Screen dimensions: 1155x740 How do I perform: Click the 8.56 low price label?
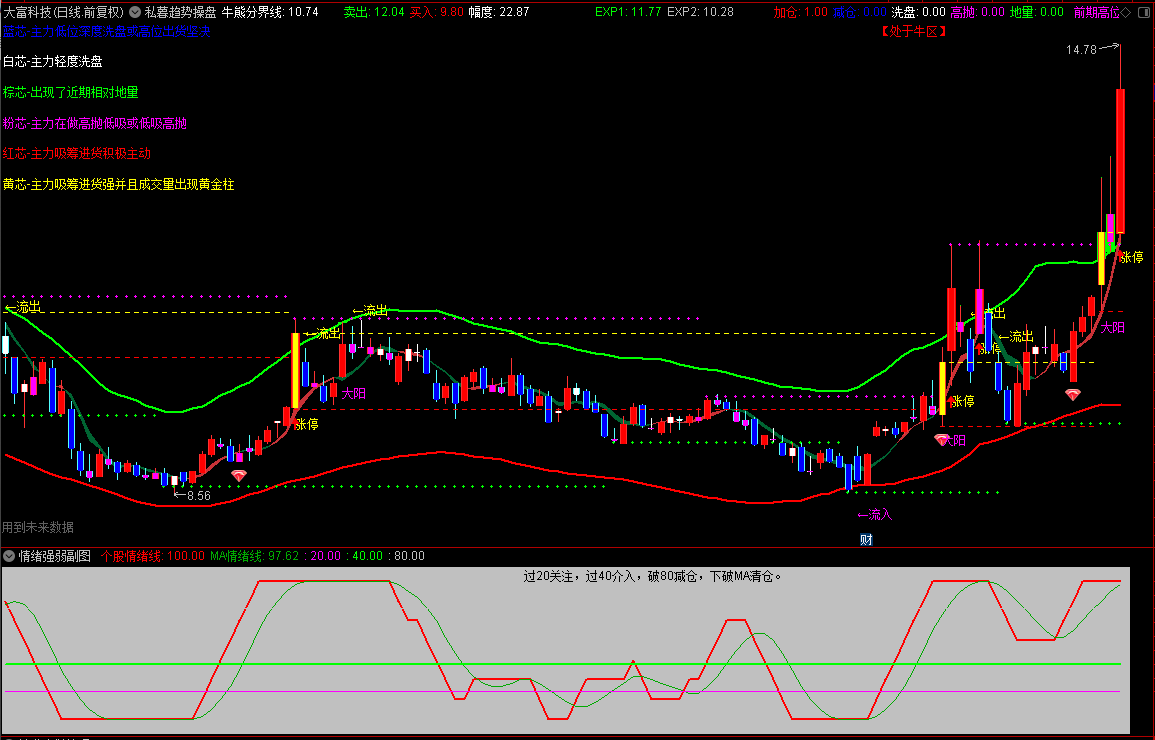[199, 496]
